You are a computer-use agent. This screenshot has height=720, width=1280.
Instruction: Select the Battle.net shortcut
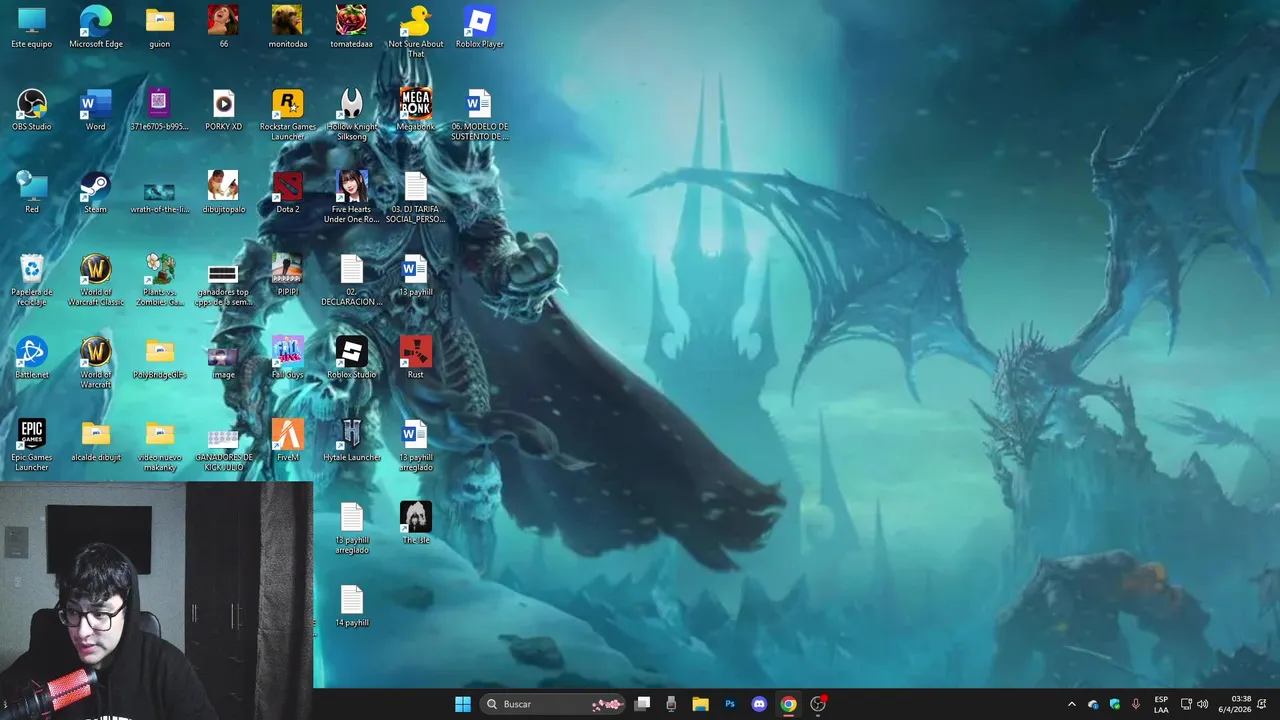coord(32,358)
